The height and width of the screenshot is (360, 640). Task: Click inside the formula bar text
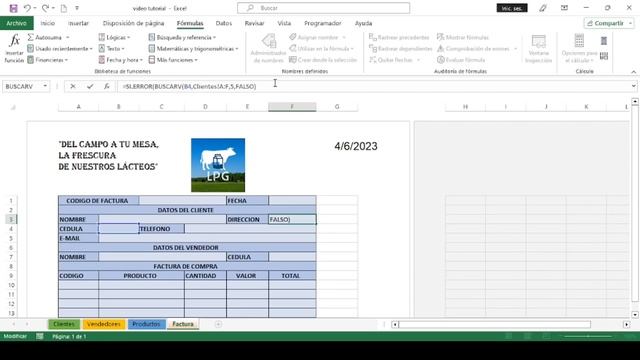[189, 86]
